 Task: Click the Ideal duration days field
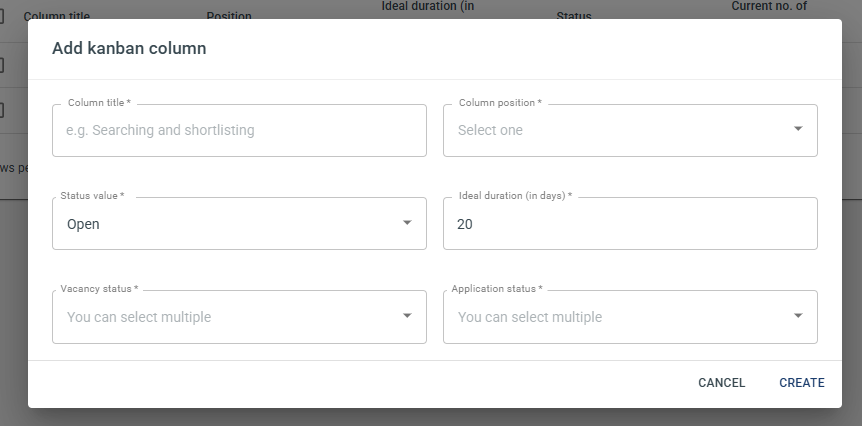click(x=630, y=224)
